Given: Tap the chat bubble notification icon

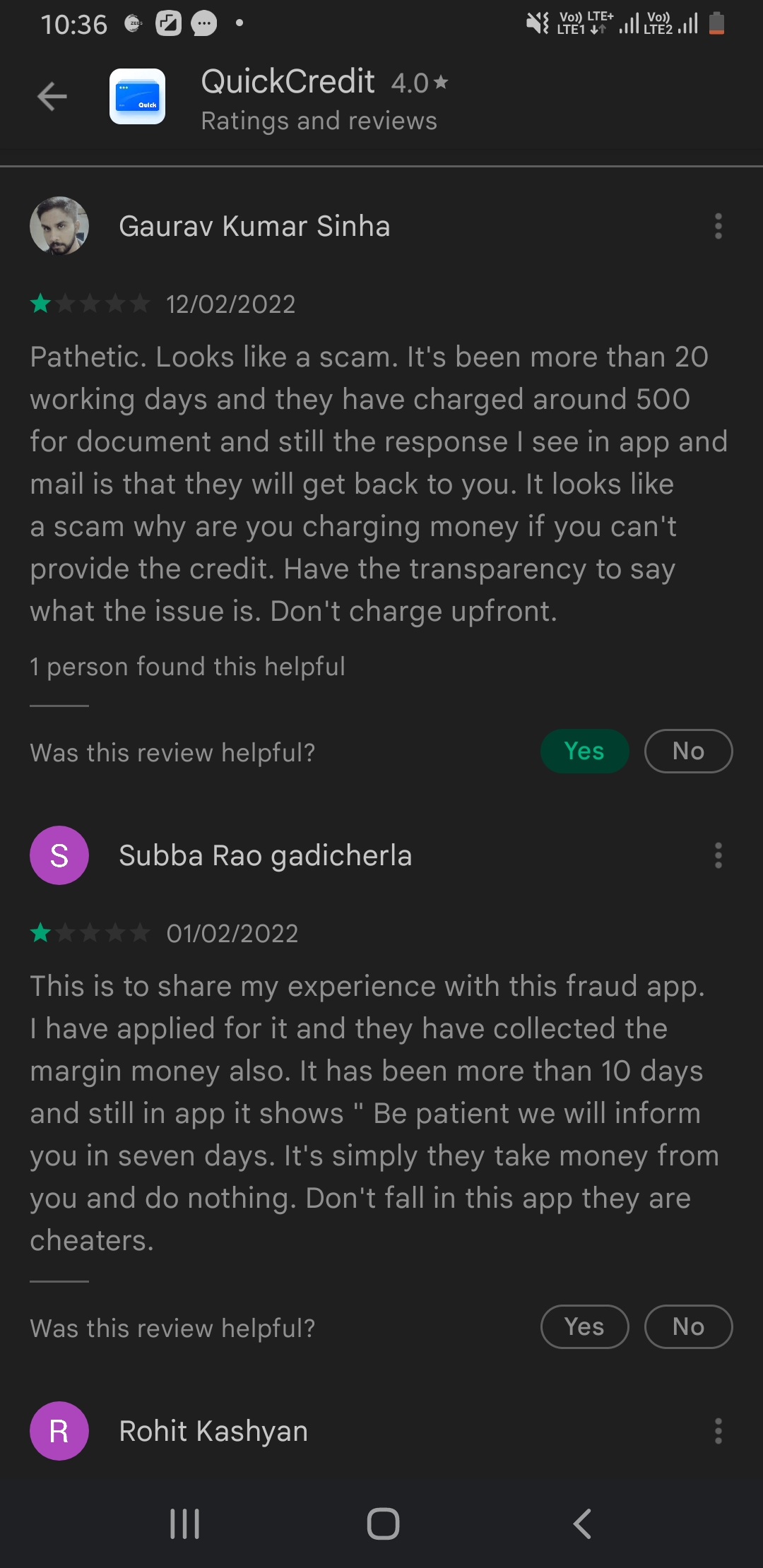Looking at the screenshot, I should 204,23.
